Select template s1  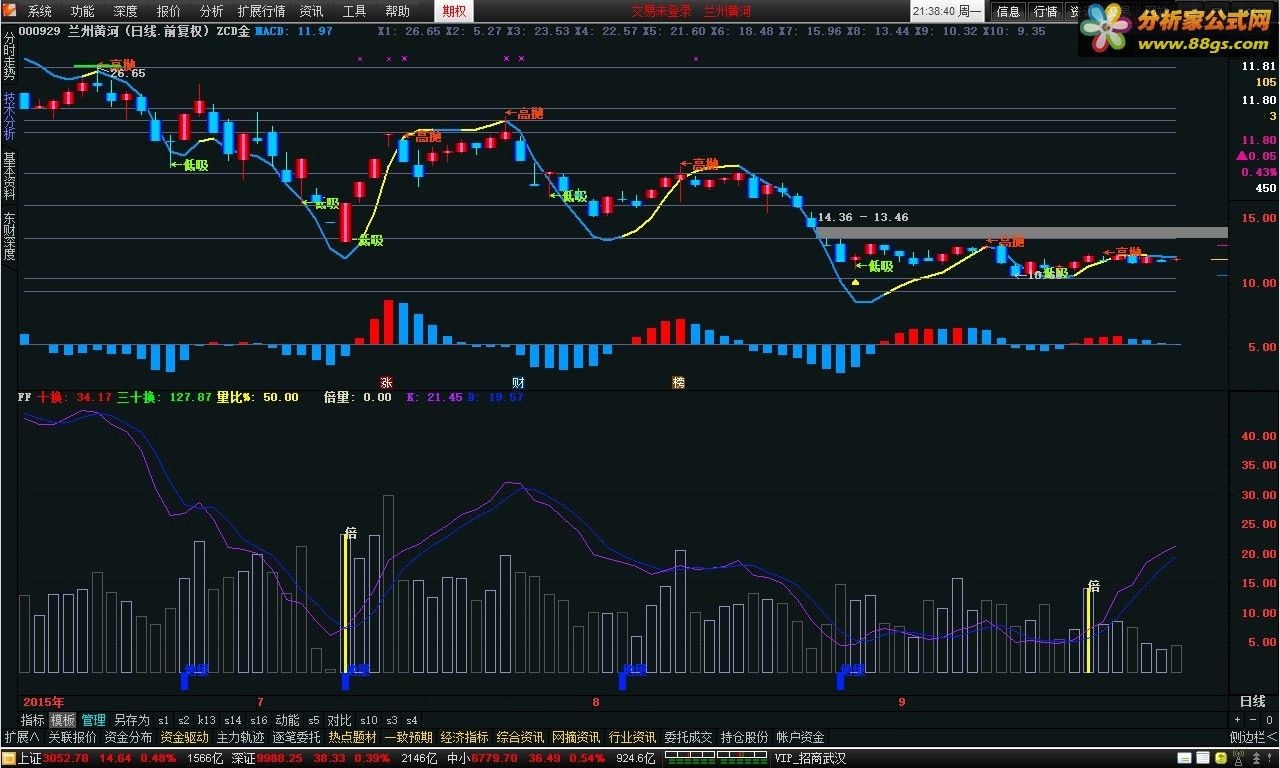[x=164, y=720]
